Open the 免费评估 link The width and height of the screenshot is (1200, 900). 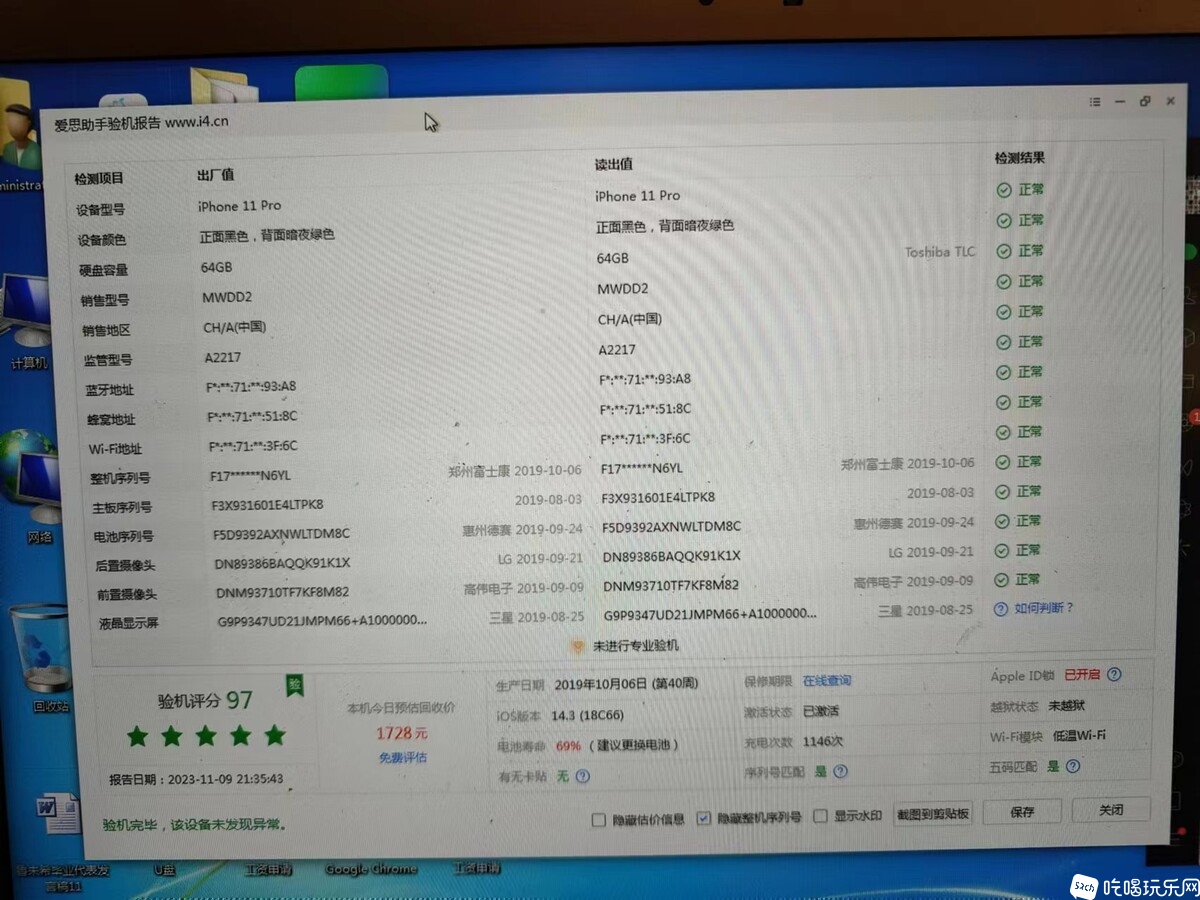pos(402,758)
